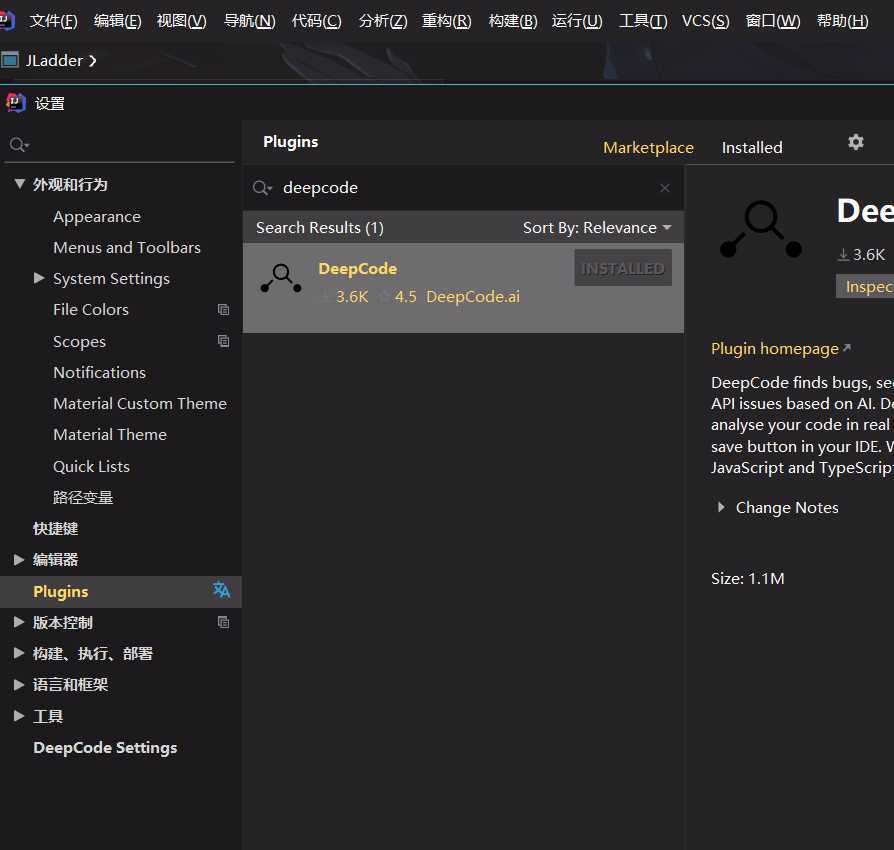Expand the System Settings node
Viewport: 894px width, 850px height.
(x=39, y=278)
